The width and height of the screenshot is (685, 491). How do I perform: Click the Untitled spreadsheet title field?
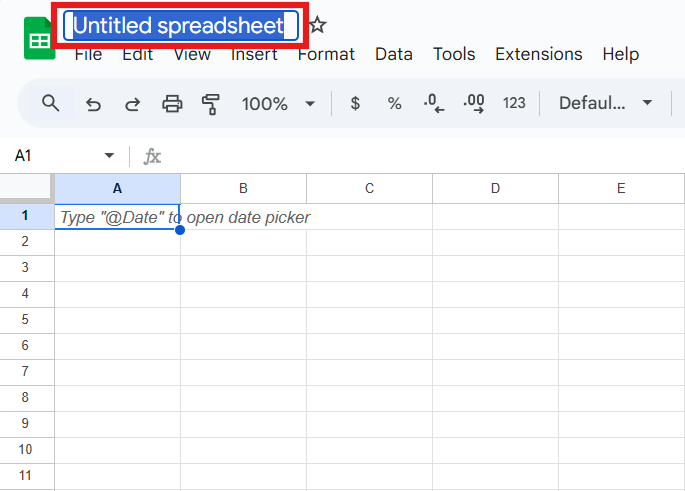click(x=180, y=26)
